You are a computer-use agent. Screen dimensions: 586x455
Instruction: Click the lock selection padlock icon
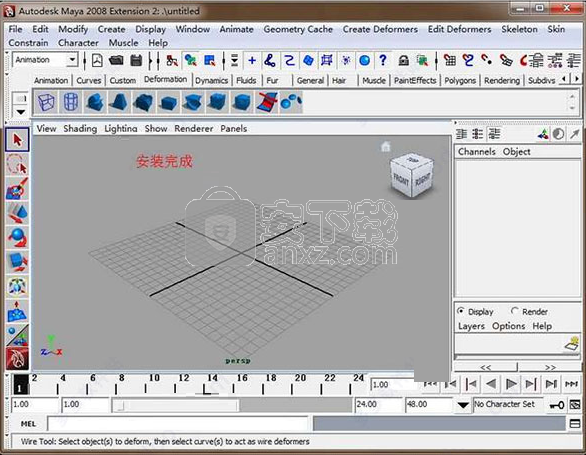(403, 60)
